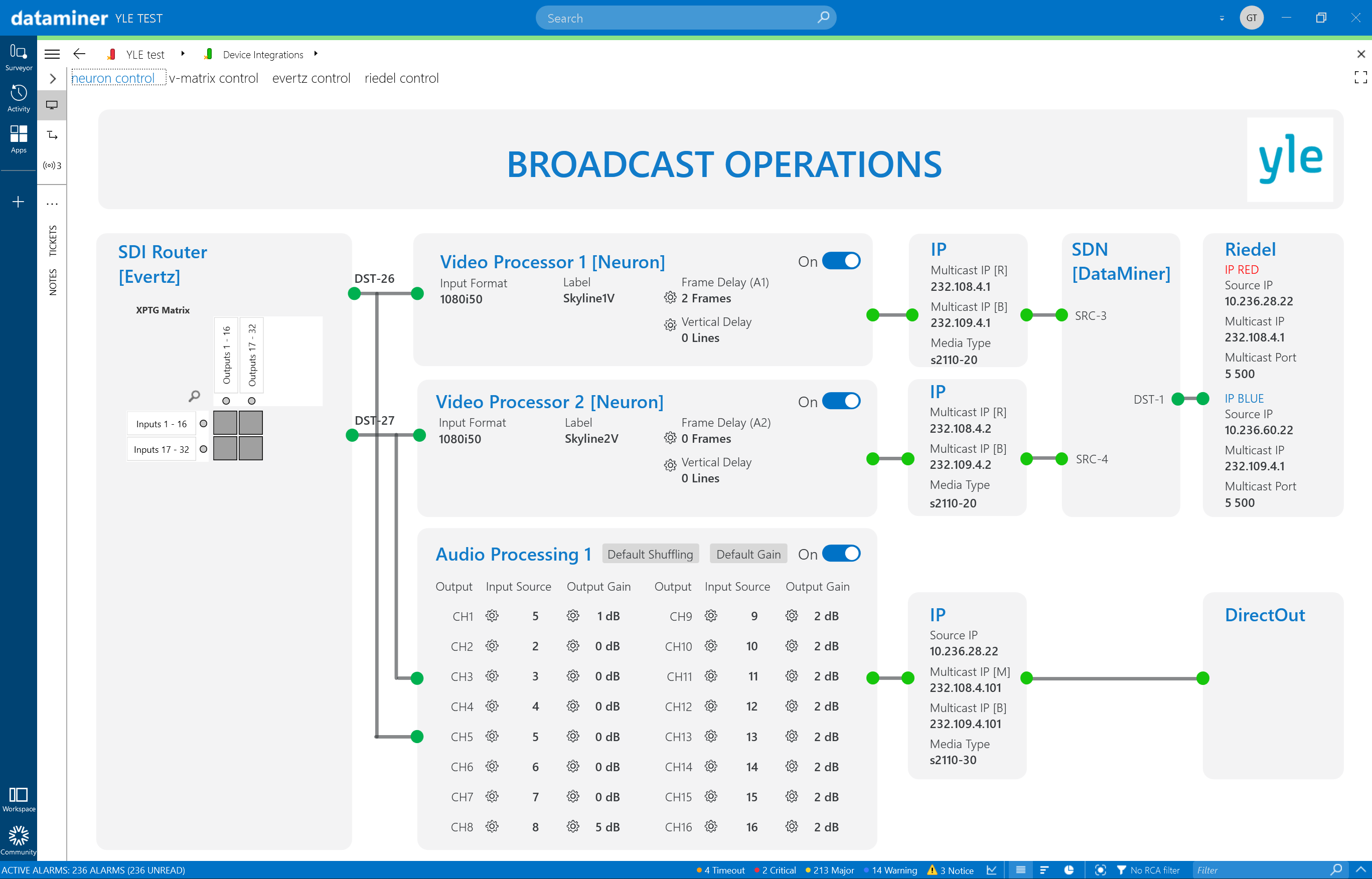Screen dimensions: 1372x879
Task: Open Frame Delay (A2) gear settings
Action: [670, 438]
